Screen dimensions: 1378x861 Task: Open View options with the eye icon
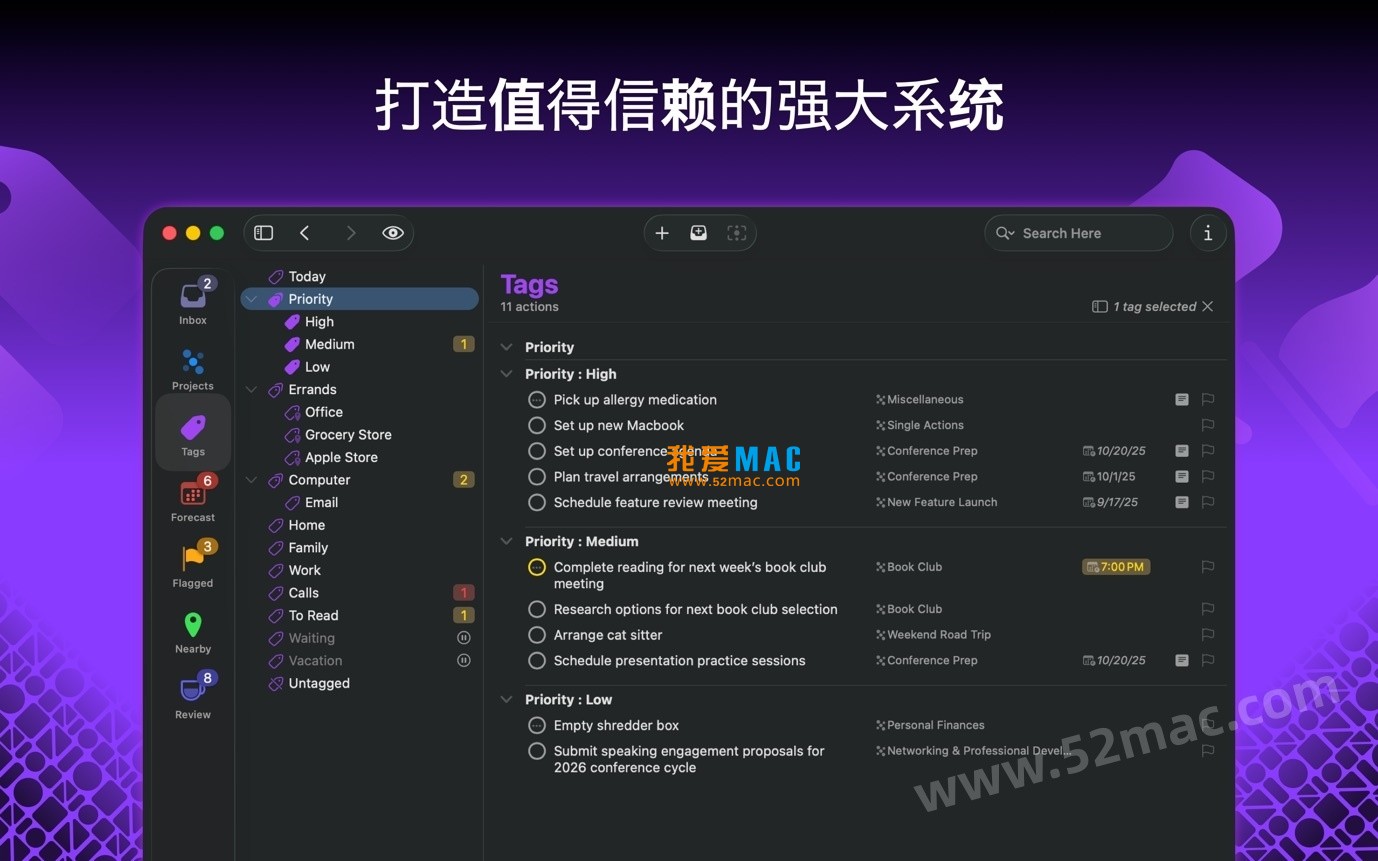point(393,232)
